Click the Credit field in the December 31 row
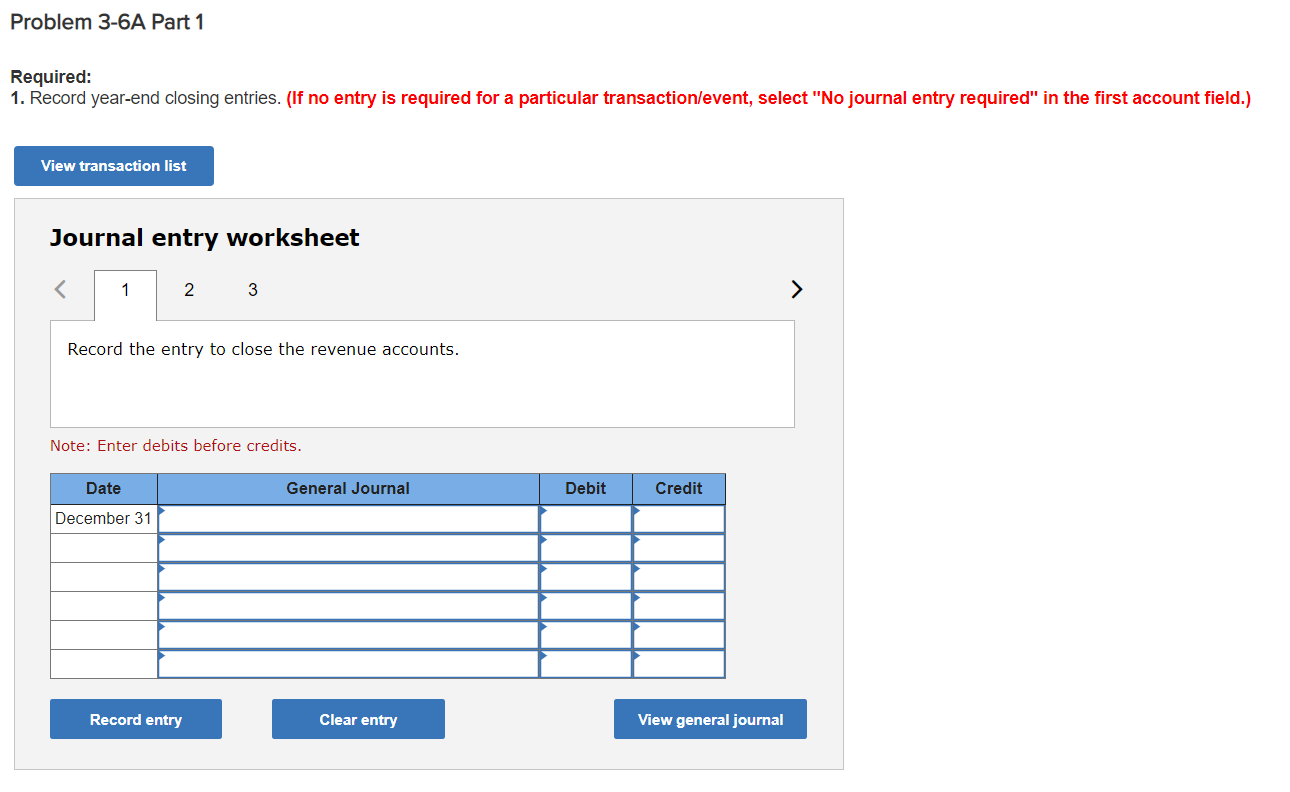This screenshot has height=792, width=1290. (x=679, y=519)
